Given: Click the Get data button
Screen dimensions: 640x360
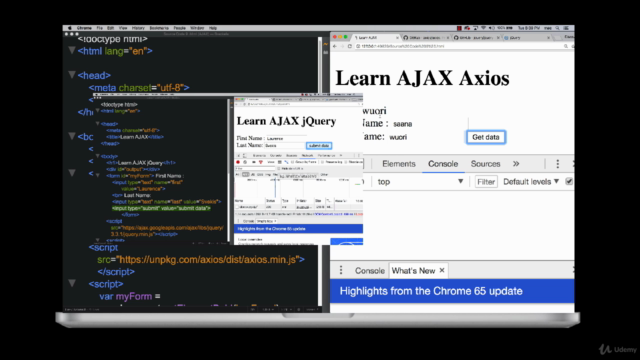Looking at the screenshot, I should point(486,137).
